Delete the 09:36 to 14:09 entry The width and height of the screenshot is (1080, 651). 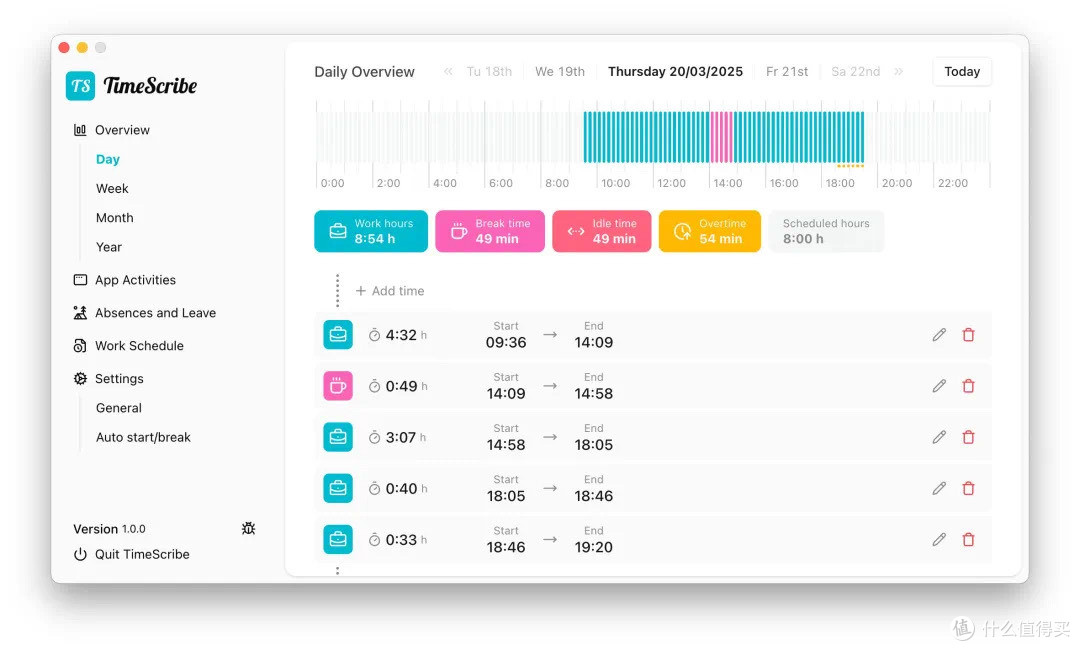(x=968, y=335)
